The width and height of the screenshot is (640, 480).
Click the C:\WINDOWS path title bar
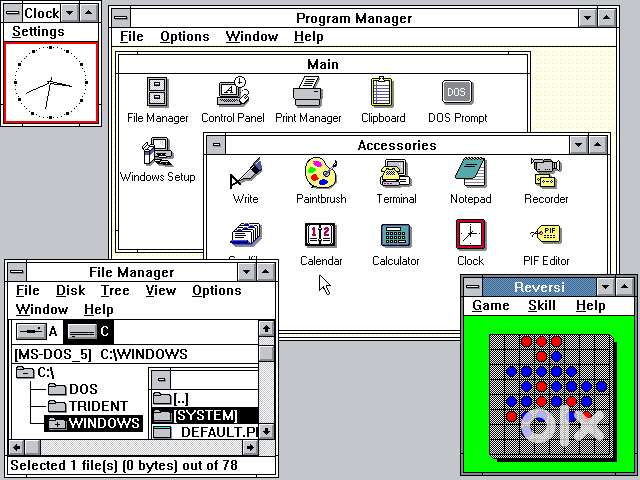(135, 354)
